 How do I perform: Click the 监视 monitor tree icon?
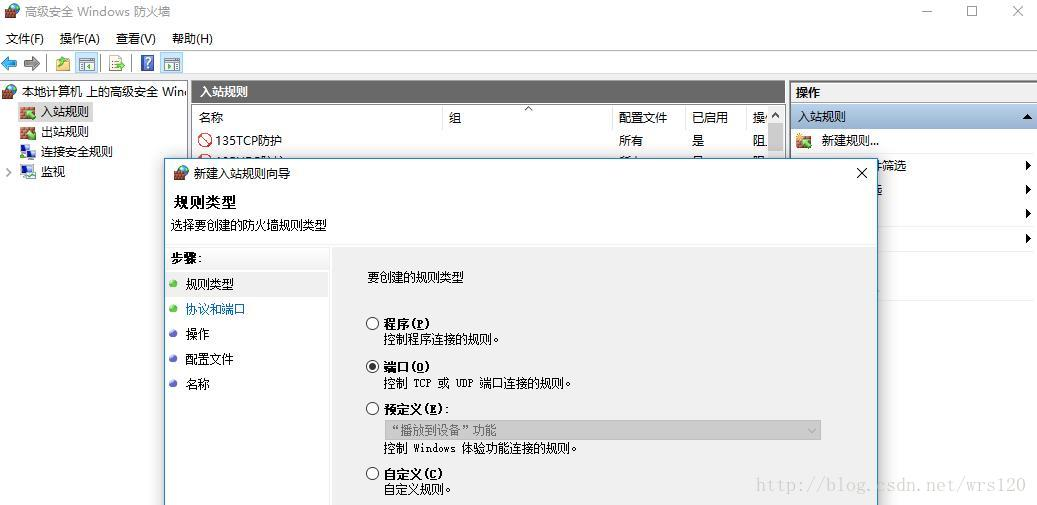tap(28, 172)
